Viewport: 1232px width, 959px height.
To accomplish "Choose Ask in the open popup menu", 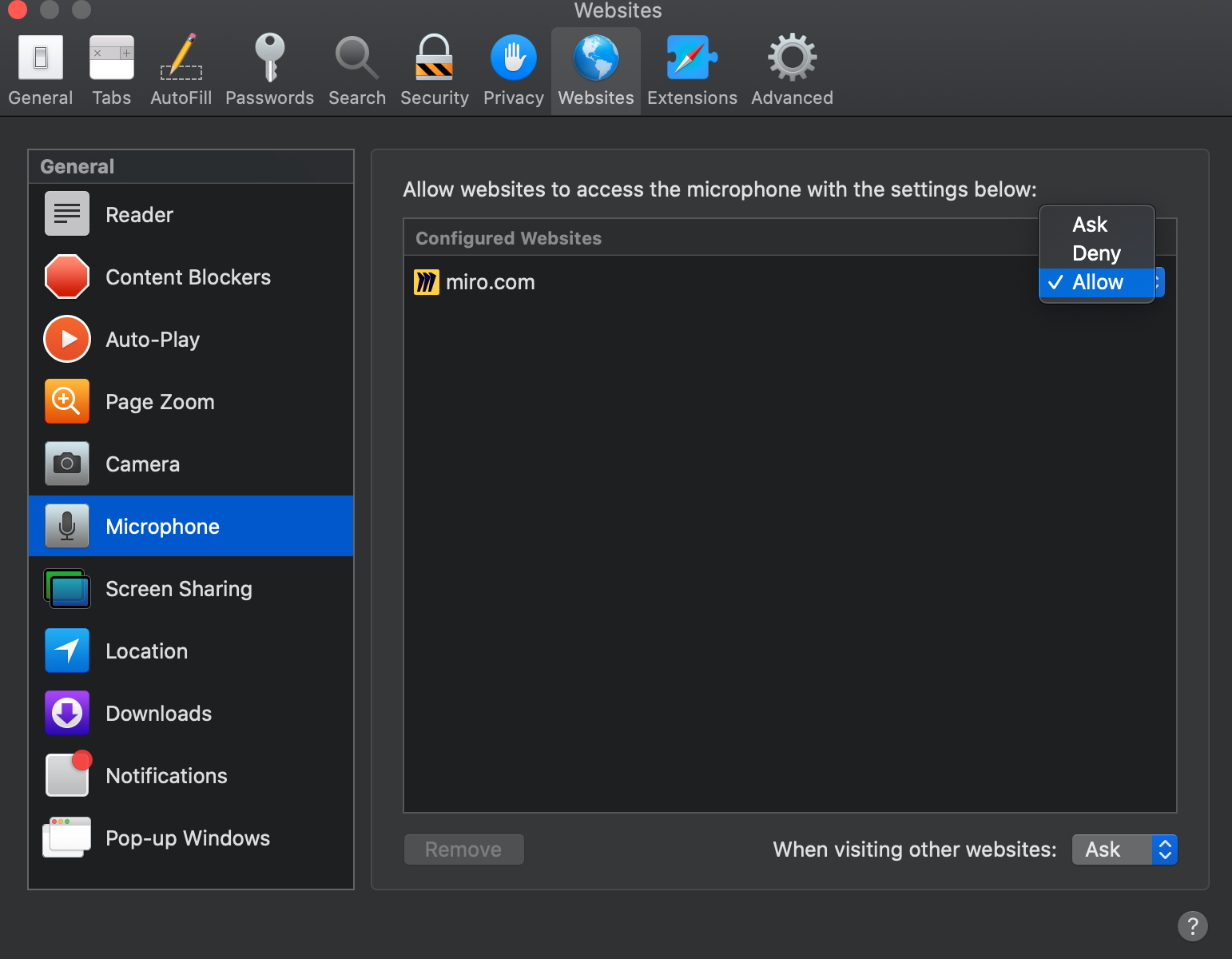I will (x=1090, y=225).
